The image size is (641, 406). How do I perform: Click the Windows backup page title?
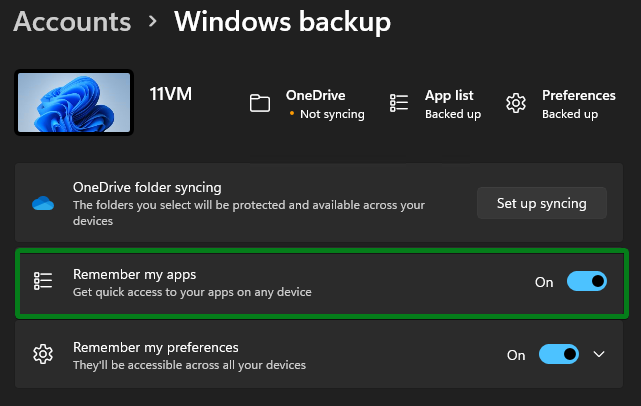pyautogui.click(x=282, y=22)
